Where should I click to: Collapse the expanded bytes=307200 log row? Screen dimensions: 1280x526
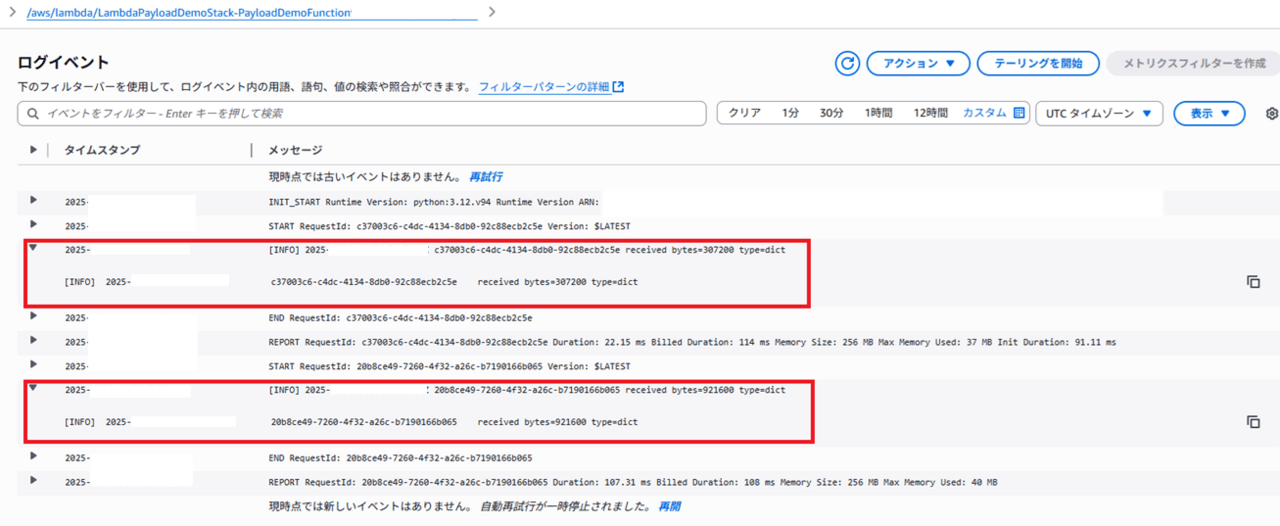tap(34, 248)
